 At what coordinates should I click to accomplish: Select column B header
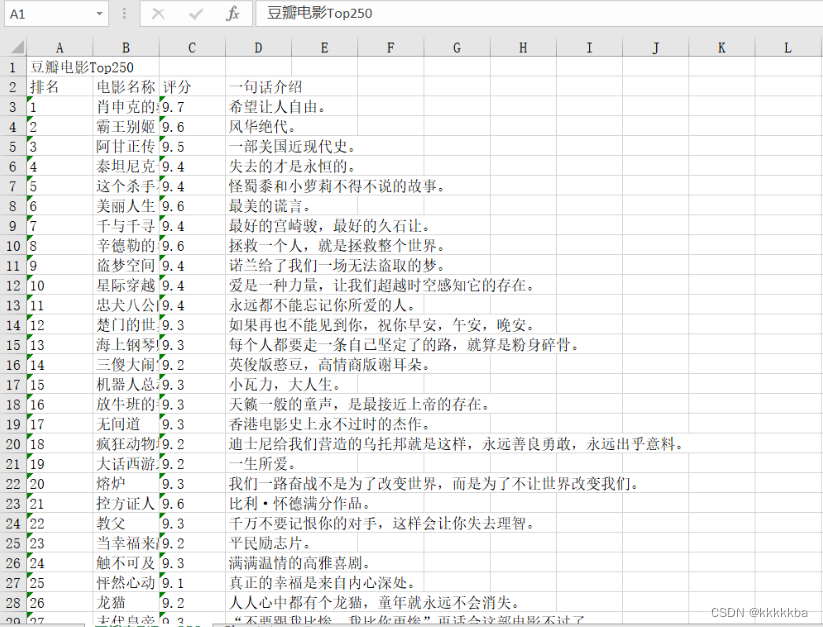tap(126, 48)
